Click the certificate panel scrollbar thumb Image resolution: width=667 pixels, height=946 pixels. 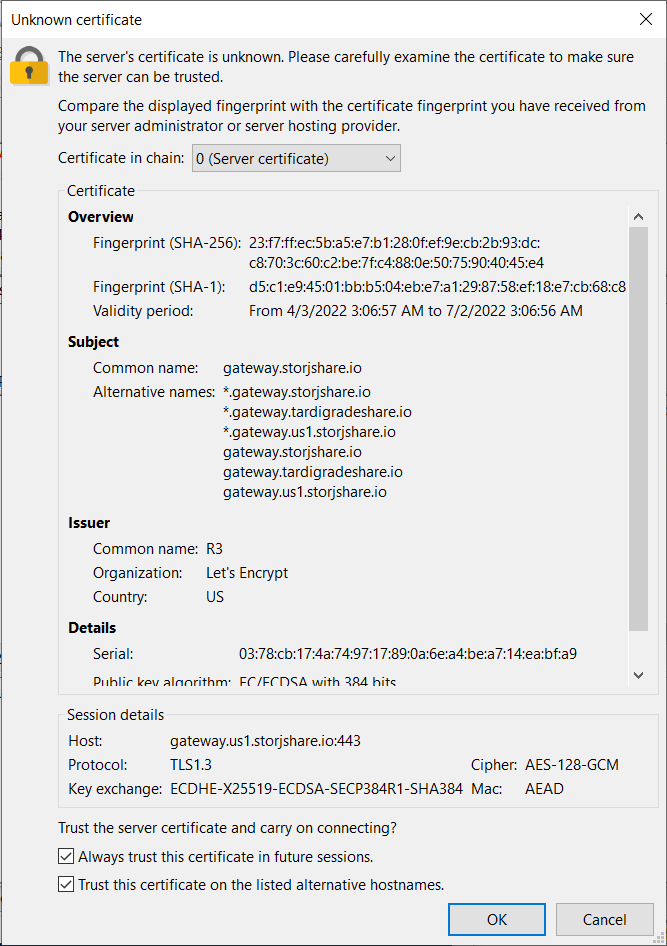pyautogui.click(x=639, y=429)
